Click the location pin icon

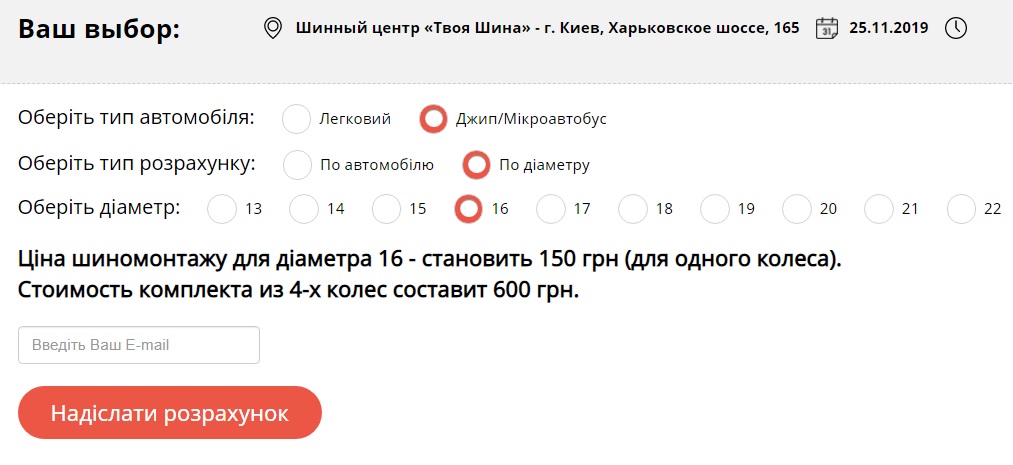[272, 28]
